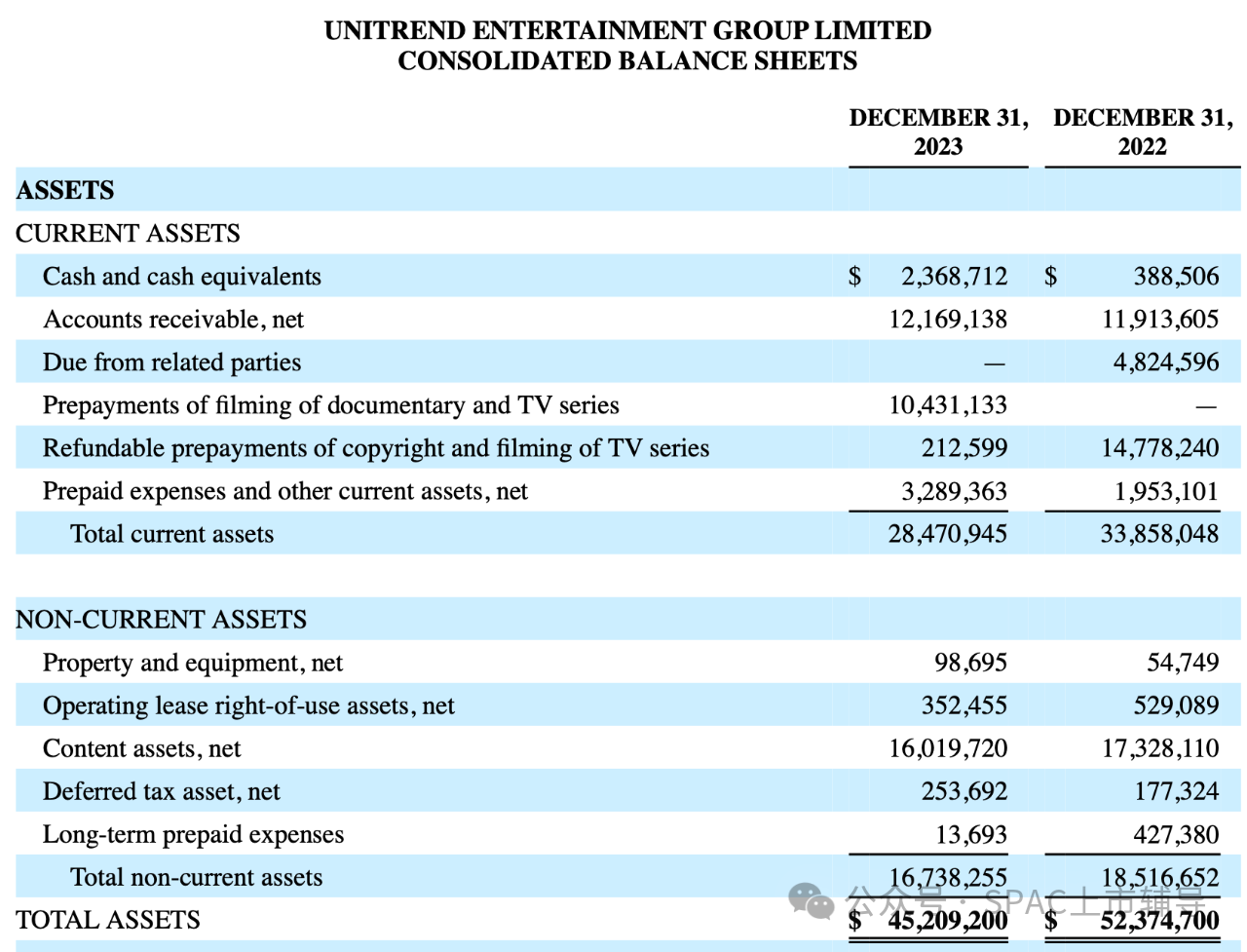The width and height of the screenshot is (1247, 952).
Task: Select the 'Deferred tax asset, net' label
Action: point(162,791)
